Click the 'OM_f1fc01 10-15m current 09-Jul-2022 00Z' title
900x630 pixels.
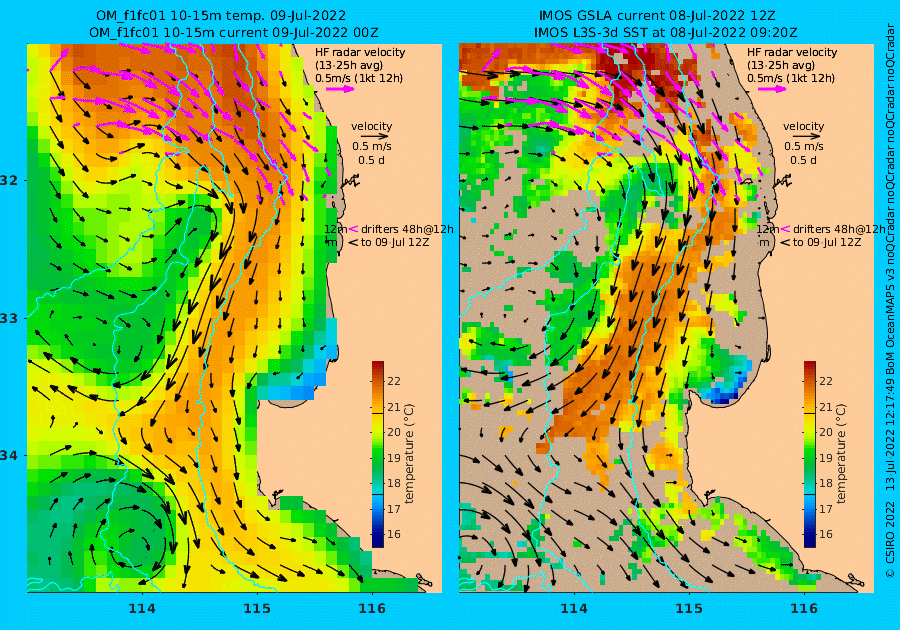coord(234,33)
